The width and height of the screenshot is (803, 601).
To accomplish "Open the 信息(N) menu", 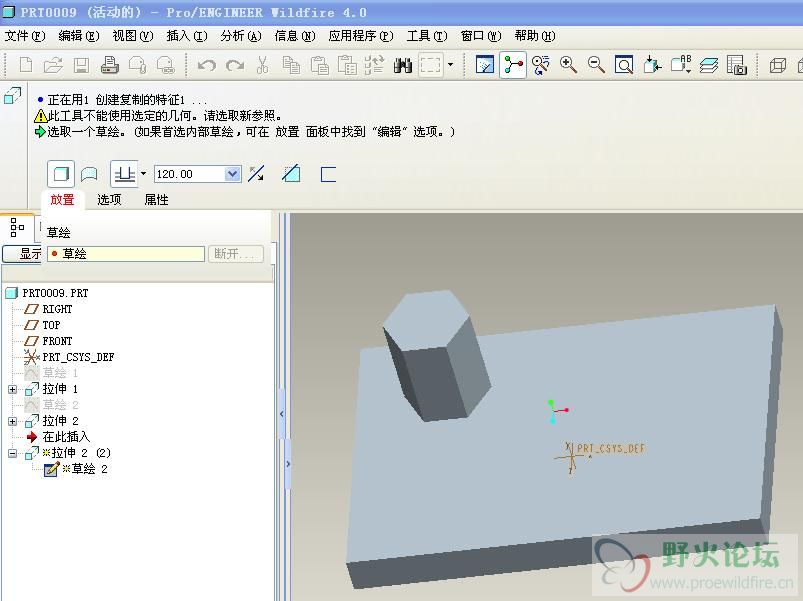I will click(x=295, y=36).
